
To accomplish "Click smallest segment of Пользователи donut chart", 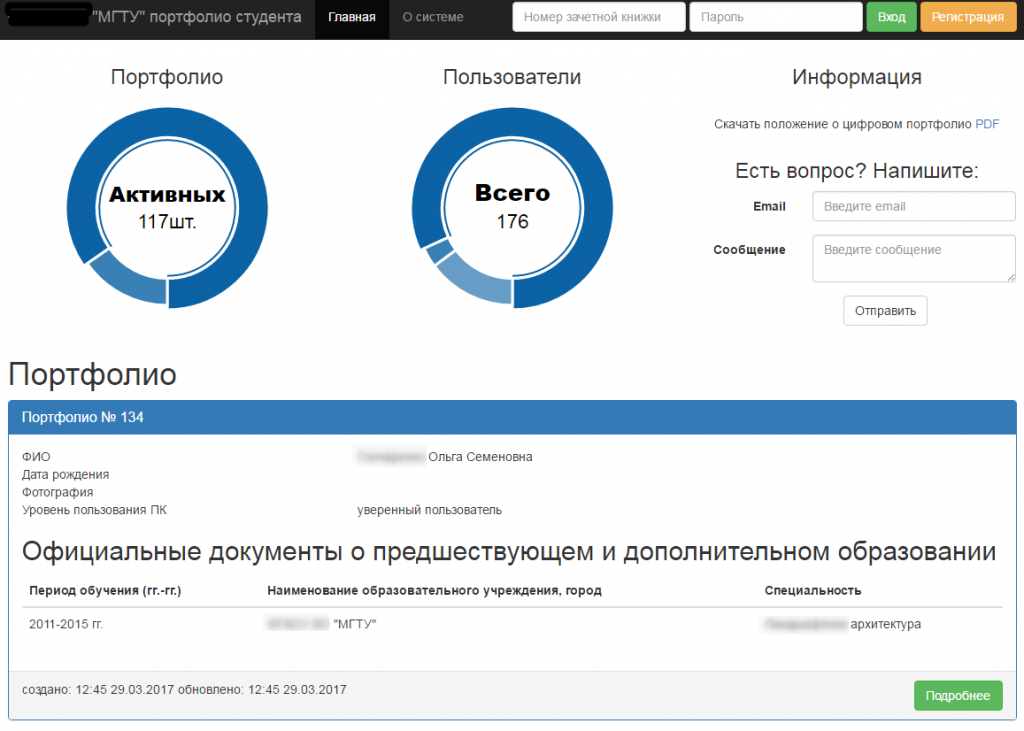I will pos(434,252).
